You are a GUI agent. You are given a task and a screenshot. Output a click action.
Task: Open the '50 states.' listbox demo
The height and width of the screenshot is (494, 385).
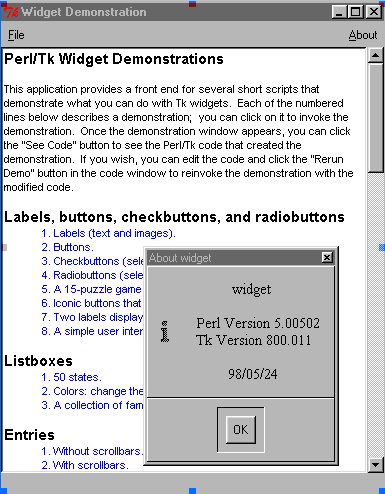click(71, 377)
